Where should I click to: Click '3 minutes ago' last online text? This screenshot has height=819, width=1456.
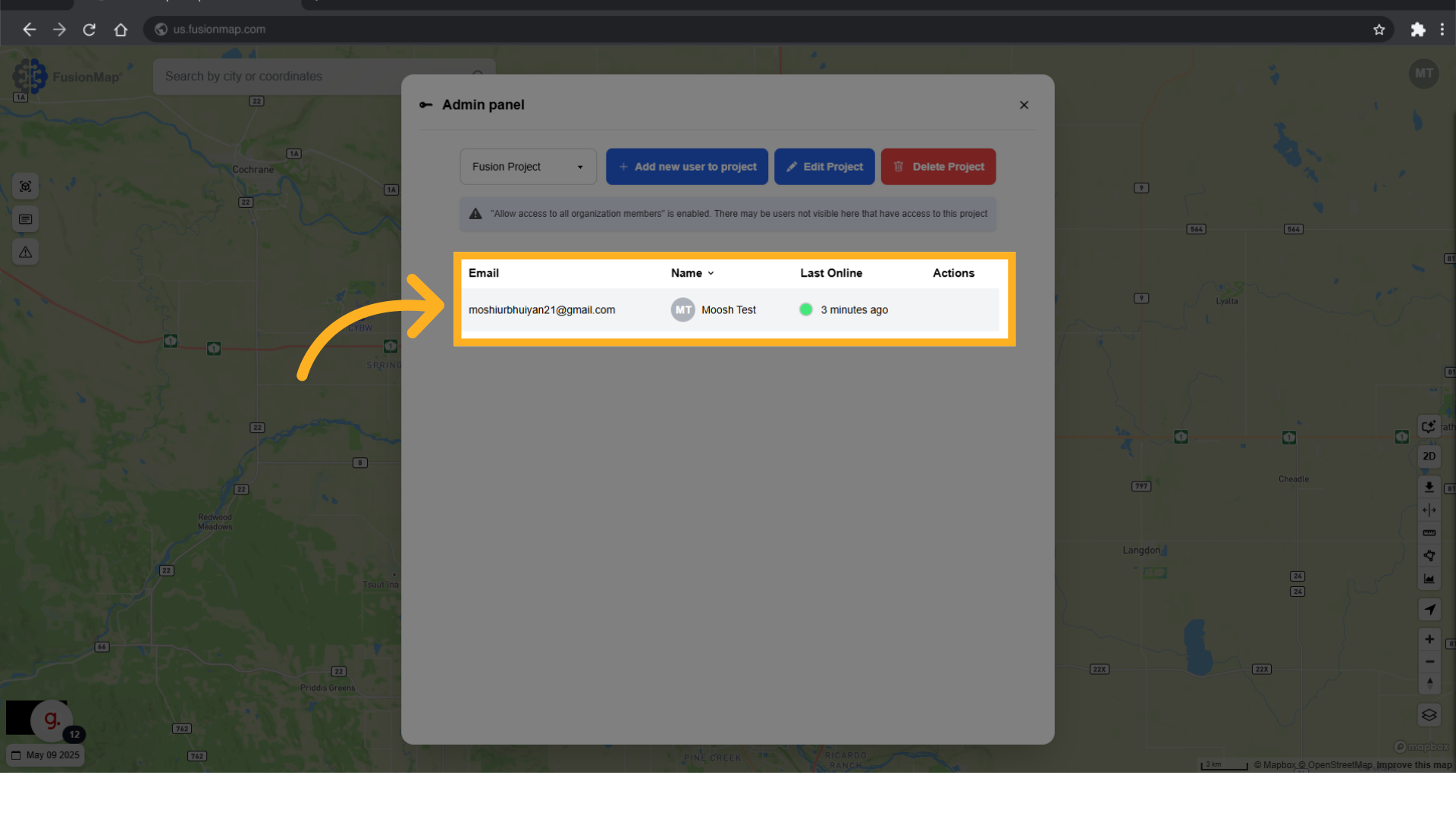click(854, 310)
